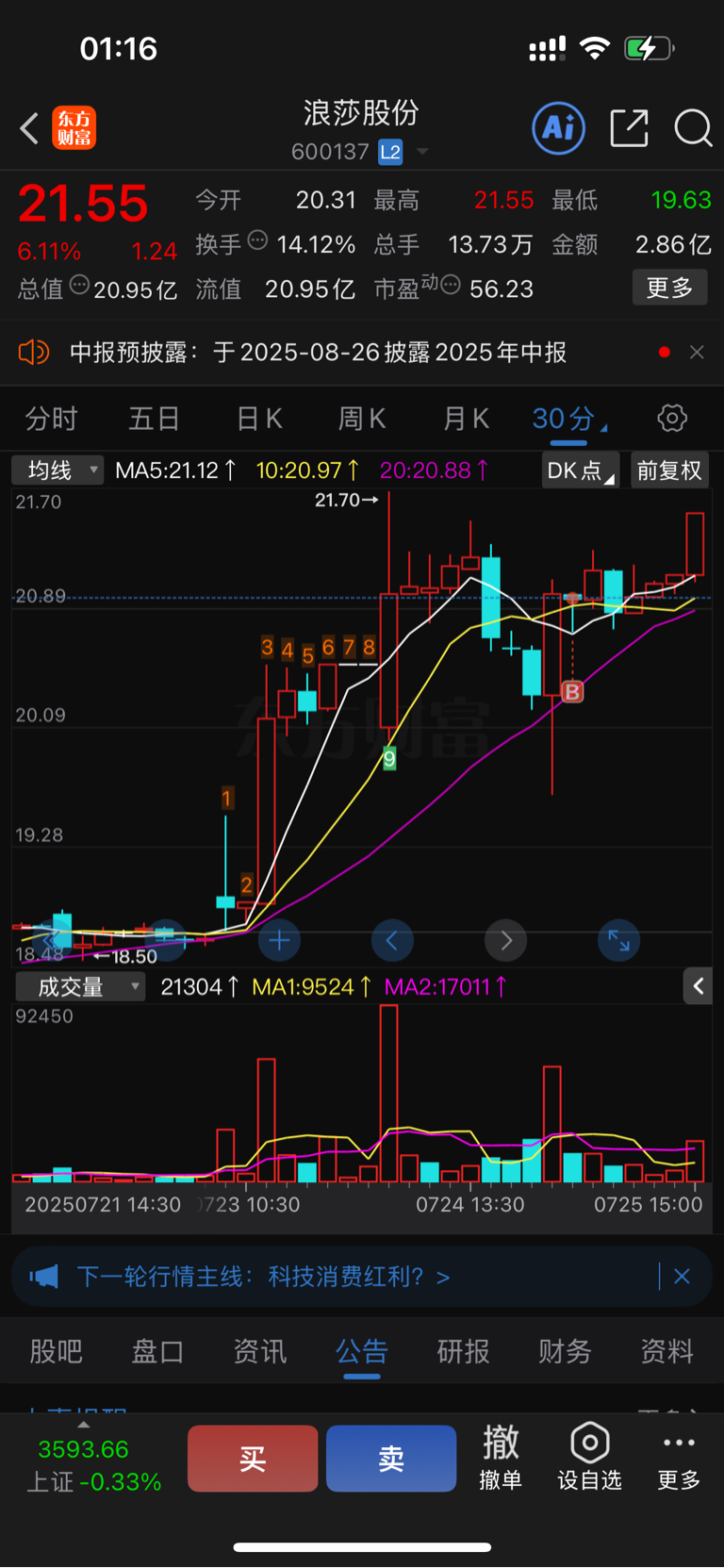This screenshot has width=724, height=1568.
Task: Tap info icon next to 市盈动
Action: [451, 285]
